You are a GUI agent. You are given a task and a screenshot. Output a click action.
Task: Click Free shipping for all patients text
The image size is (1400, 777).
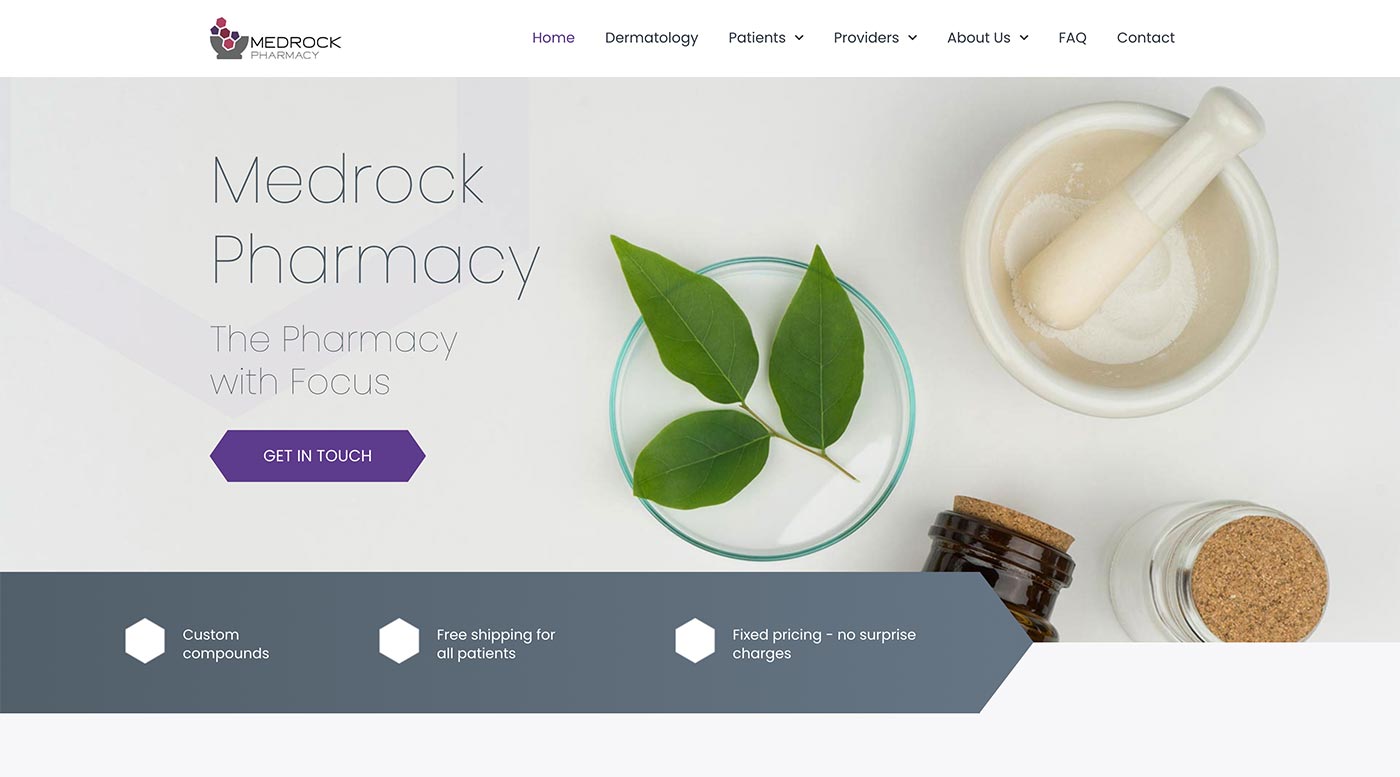(496, 644)
